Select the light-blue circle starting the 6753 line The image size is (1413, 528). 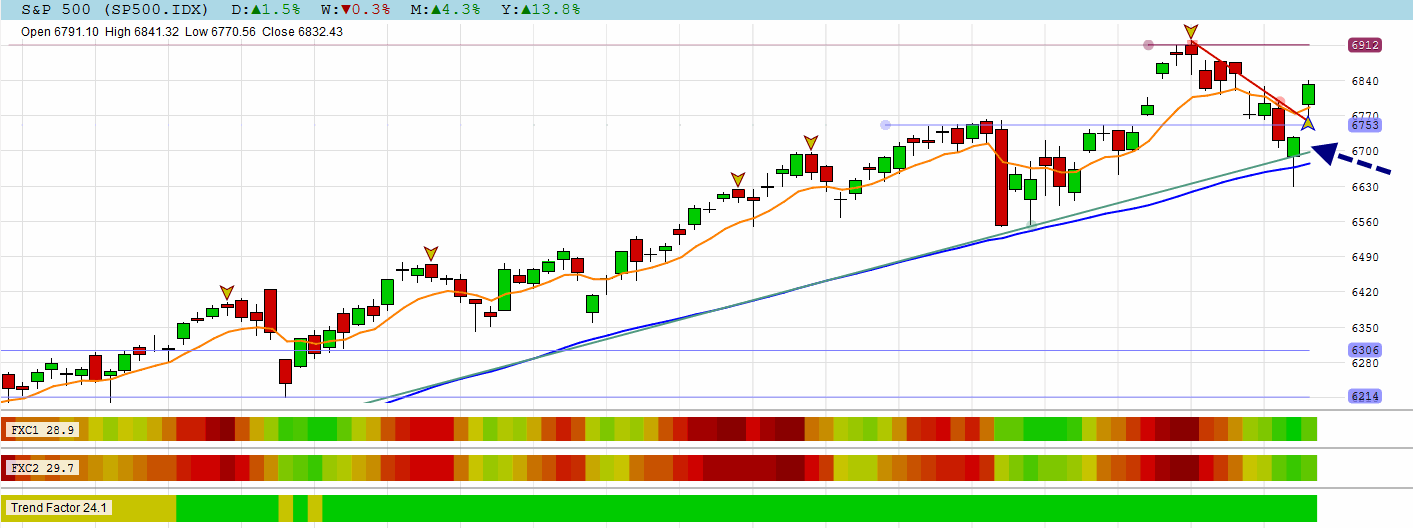(885, 125)
